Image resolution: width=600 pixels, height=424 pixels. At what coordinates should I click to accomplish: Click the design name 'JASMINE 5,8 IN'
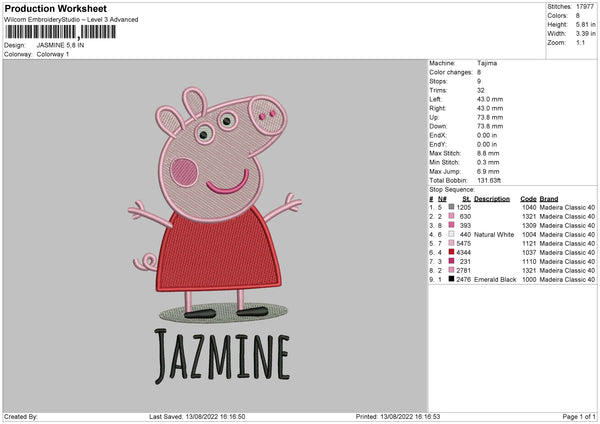60,45
